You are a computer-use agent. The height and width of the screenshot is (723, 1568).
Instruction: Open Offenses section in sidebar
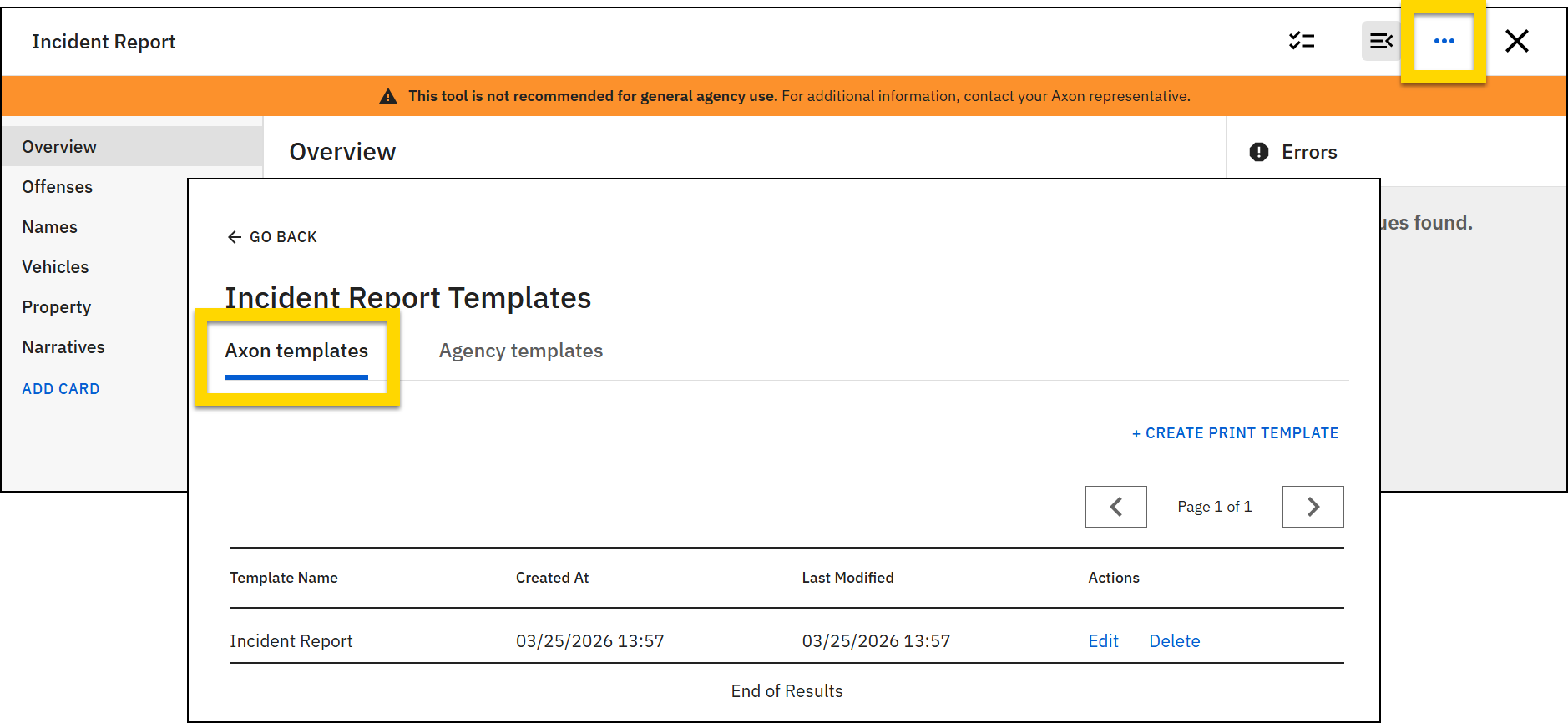[x=57, y=187]
